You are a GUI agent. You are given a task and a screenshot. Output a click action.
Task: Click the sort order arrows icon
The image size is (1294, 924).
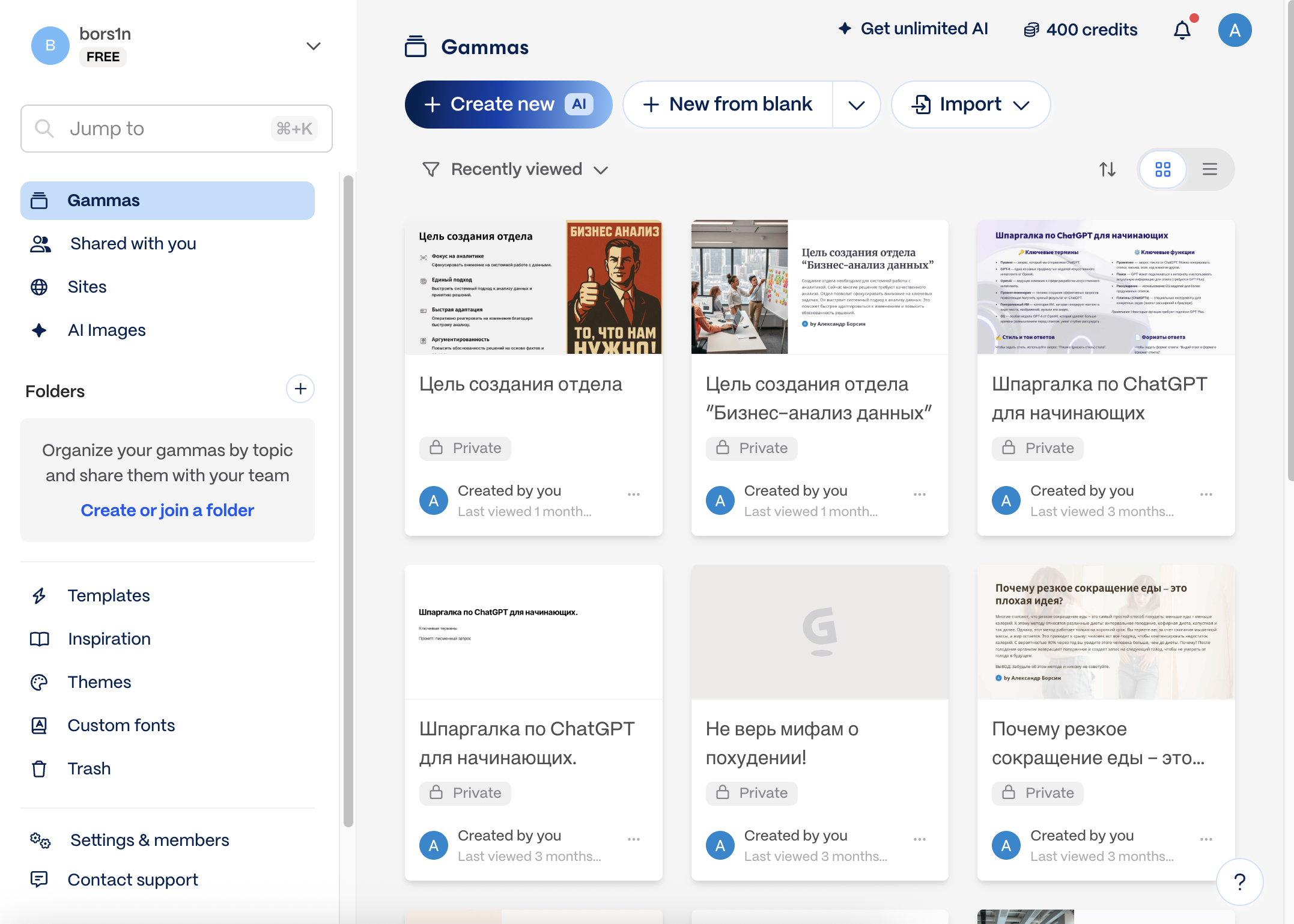click(x=1107, y=169)
